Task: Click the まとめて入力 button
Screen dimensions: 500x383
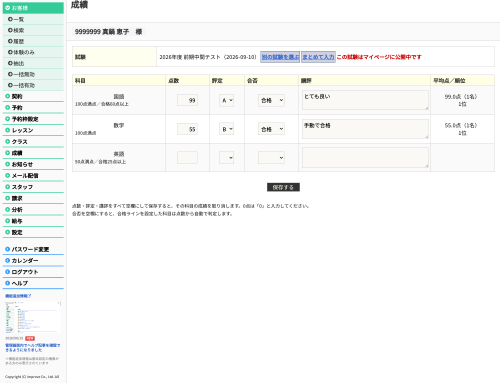Action: click(318, 57)
